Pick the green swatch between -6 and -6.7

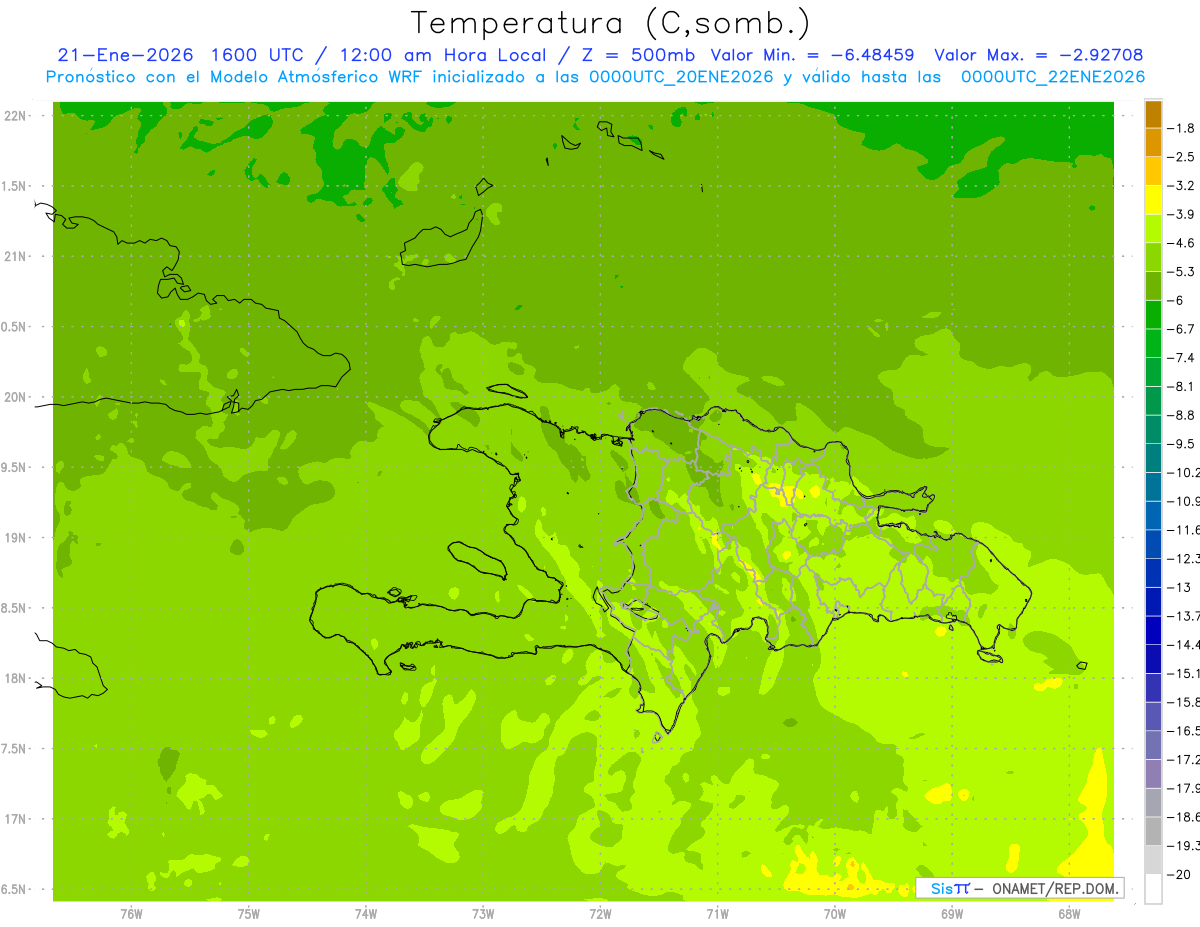pyautogui.click(x=1153, y=315)
